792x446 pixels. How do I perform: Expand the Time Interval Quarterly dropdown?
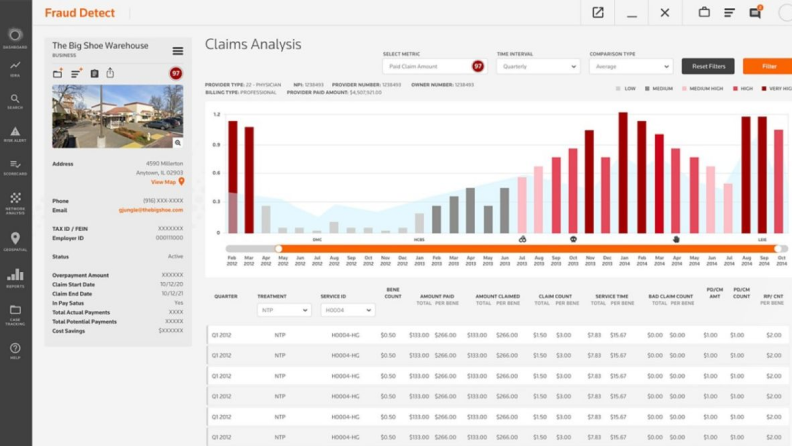[x=538, y=66]
